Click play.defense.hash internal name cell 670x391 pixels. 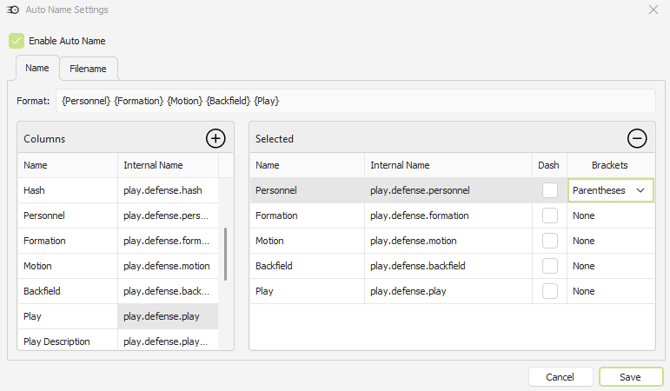click(x=168, y=190)
